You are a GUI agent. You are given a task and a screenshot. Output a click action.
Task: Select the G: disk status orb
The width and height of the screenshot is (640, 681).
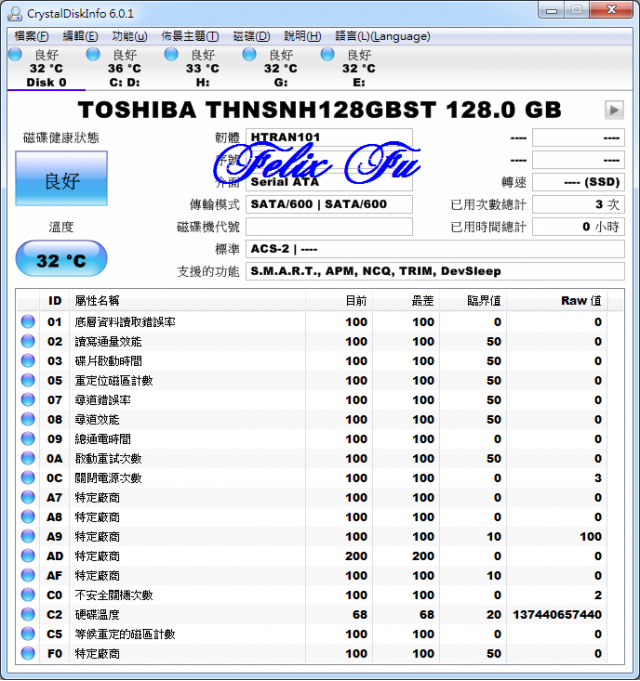[x=249, y=54]
